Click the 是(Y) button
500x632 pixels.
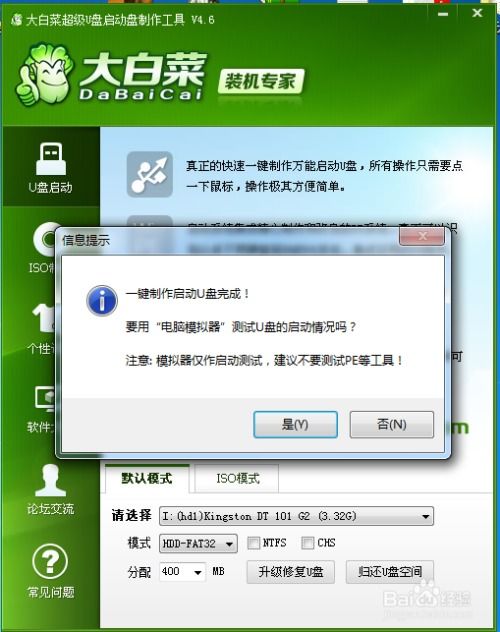pos(295,424)
